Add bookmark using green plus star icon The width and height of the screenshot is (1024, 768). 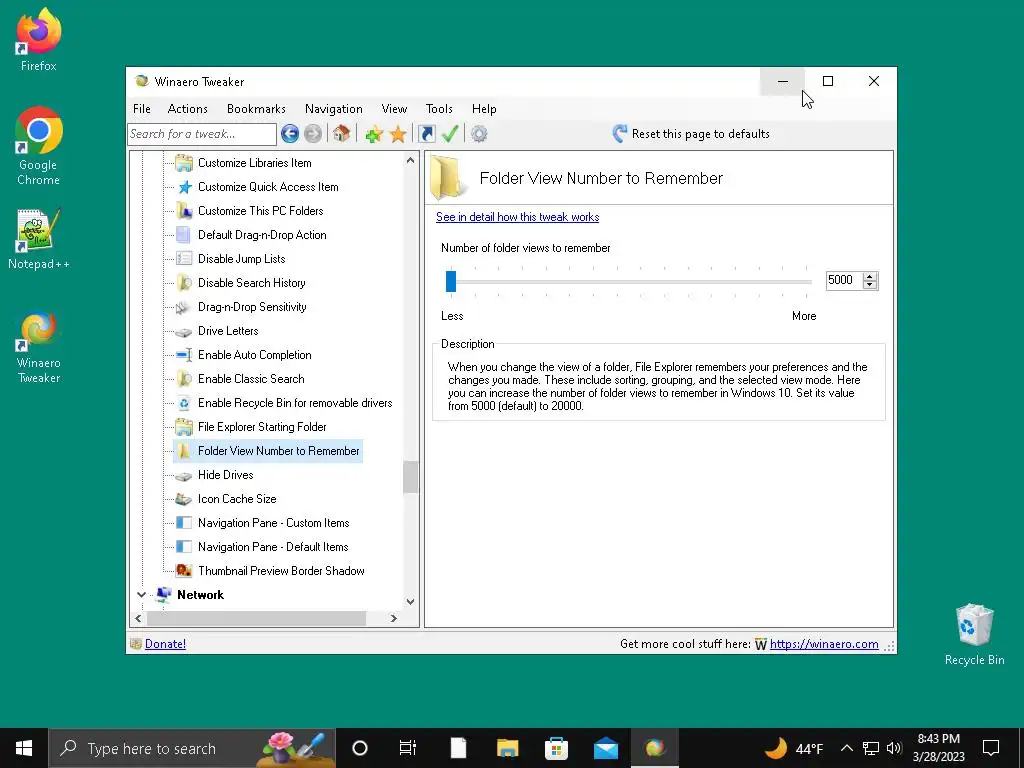tap(374, 134)
